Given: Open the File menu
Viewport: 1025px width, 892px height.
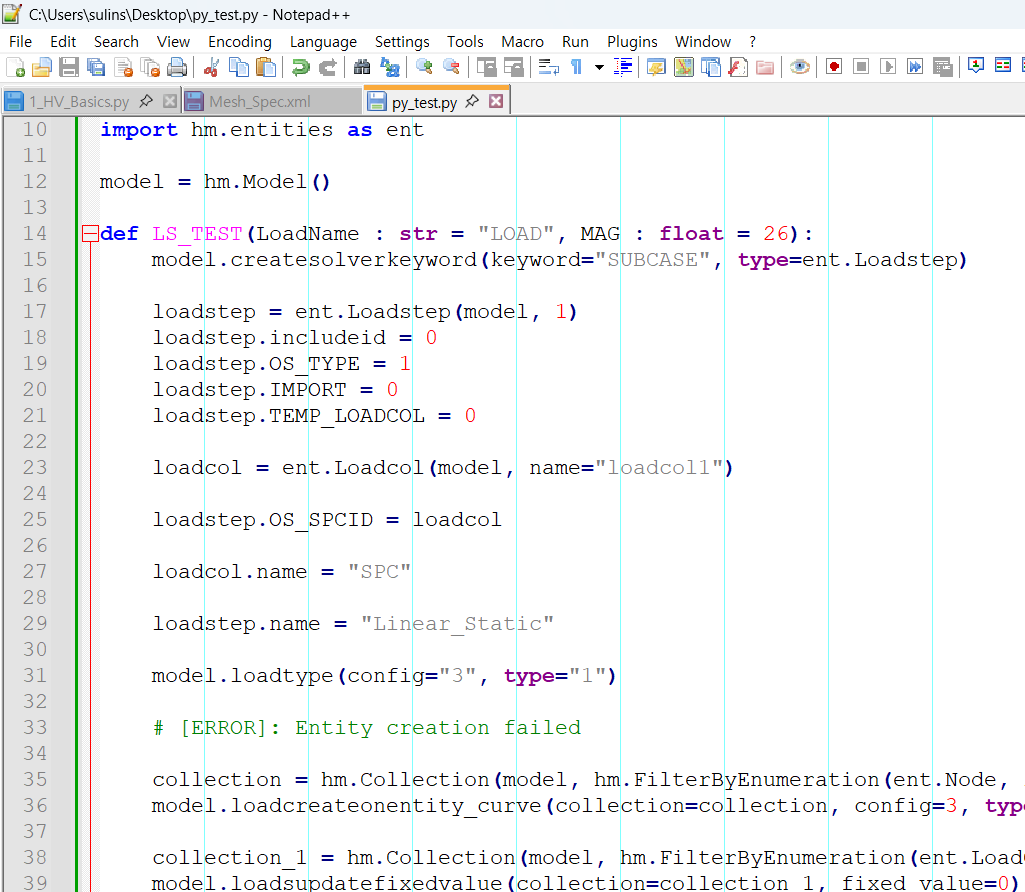Looking at the screenshot, I should click(x=20, y=42).
